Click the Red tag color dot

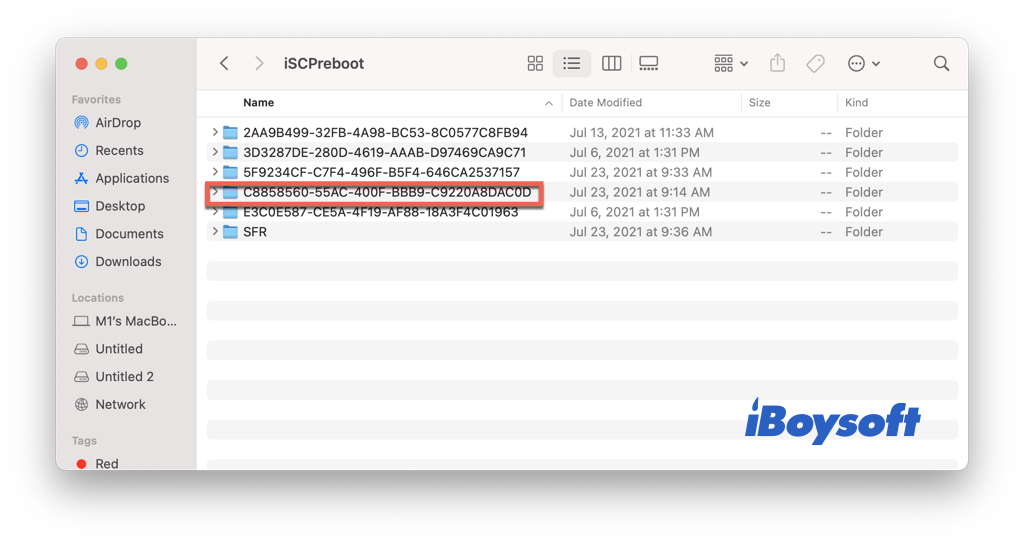(81, 464)
